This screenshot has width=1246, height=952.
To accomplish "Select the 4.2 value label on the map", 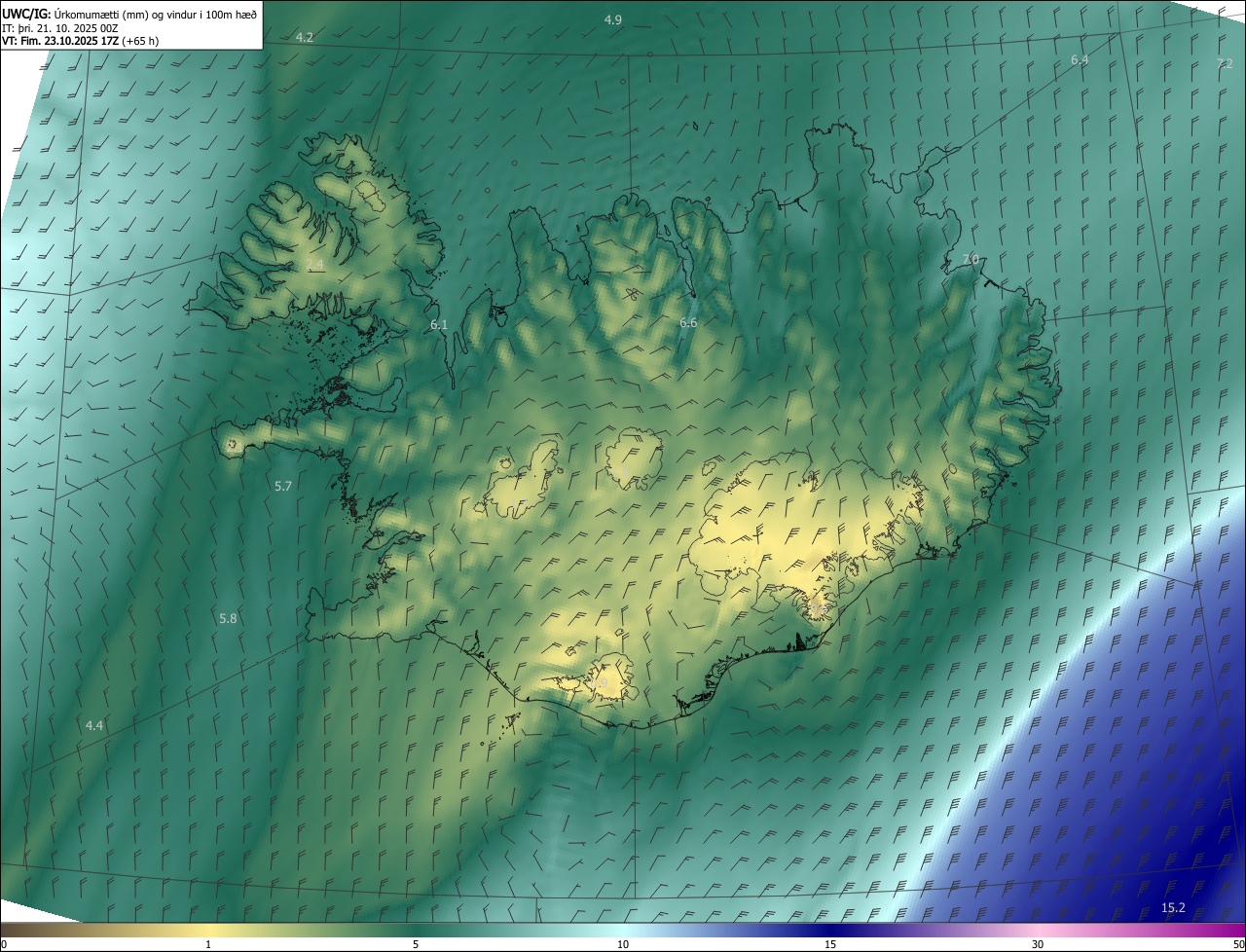I will click(x=305, y=38).
